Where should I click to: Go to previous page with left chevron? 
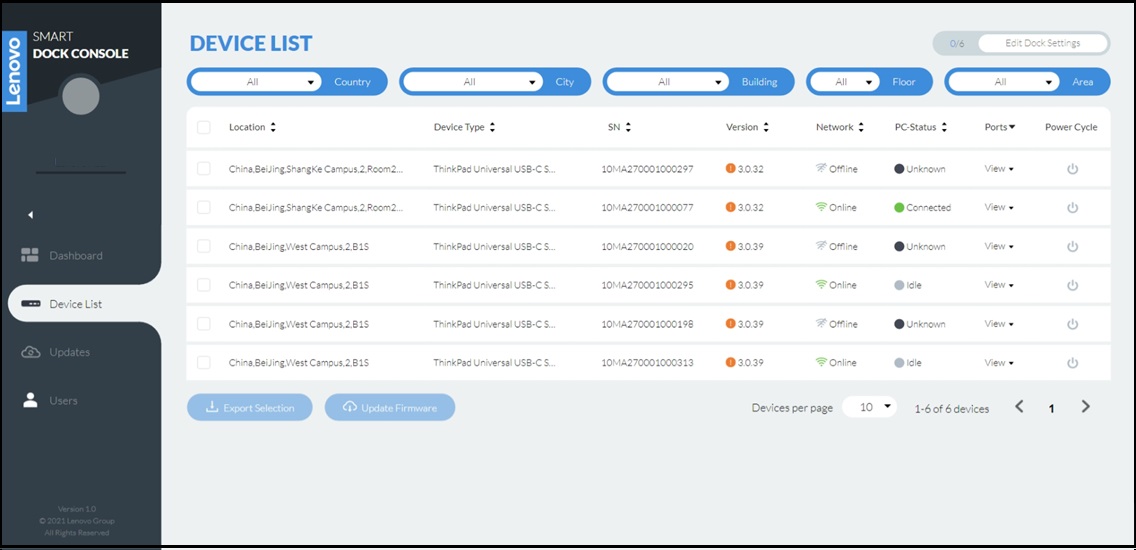1019,407
